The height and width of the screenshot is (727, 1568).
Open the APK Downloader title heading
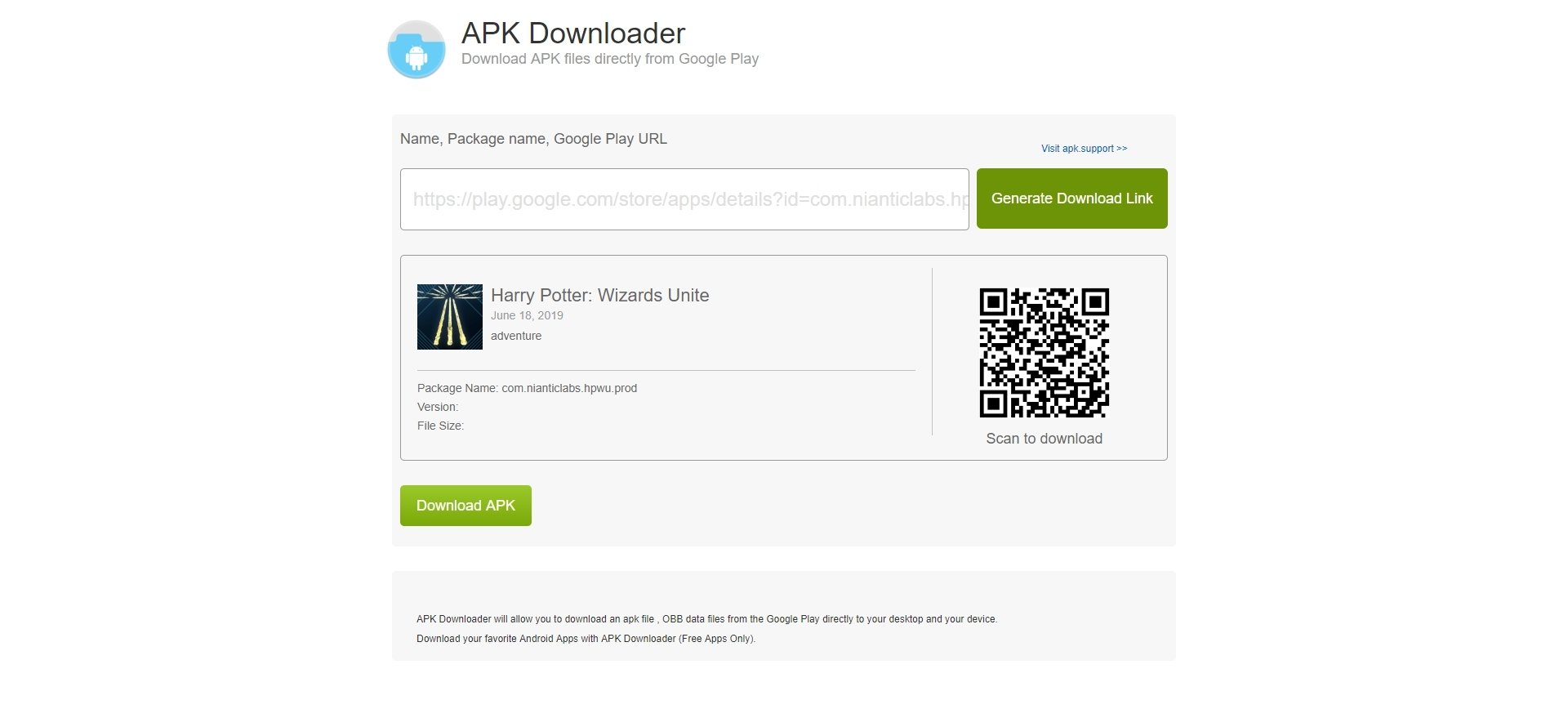click(x=573, y=33)
